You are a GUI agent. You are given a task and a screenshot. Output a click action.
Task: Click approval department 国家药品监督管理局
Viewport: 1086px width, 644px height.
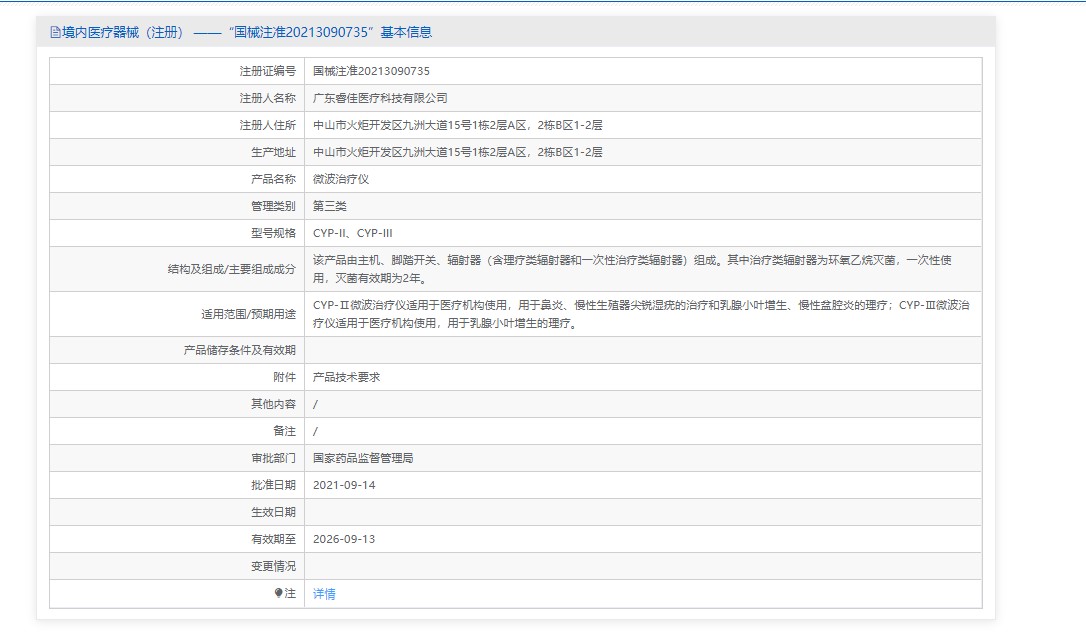pos(363,458)
